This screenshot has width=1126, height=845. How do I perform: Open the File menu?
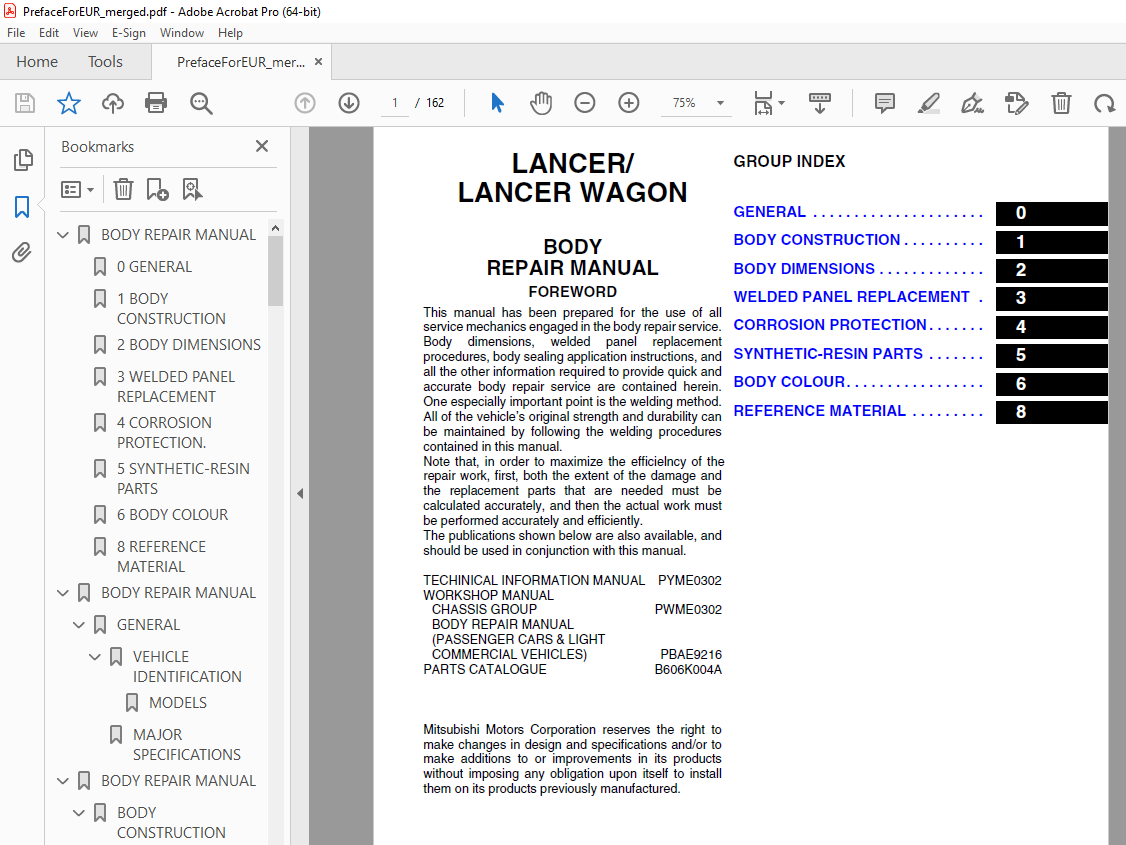16,33
